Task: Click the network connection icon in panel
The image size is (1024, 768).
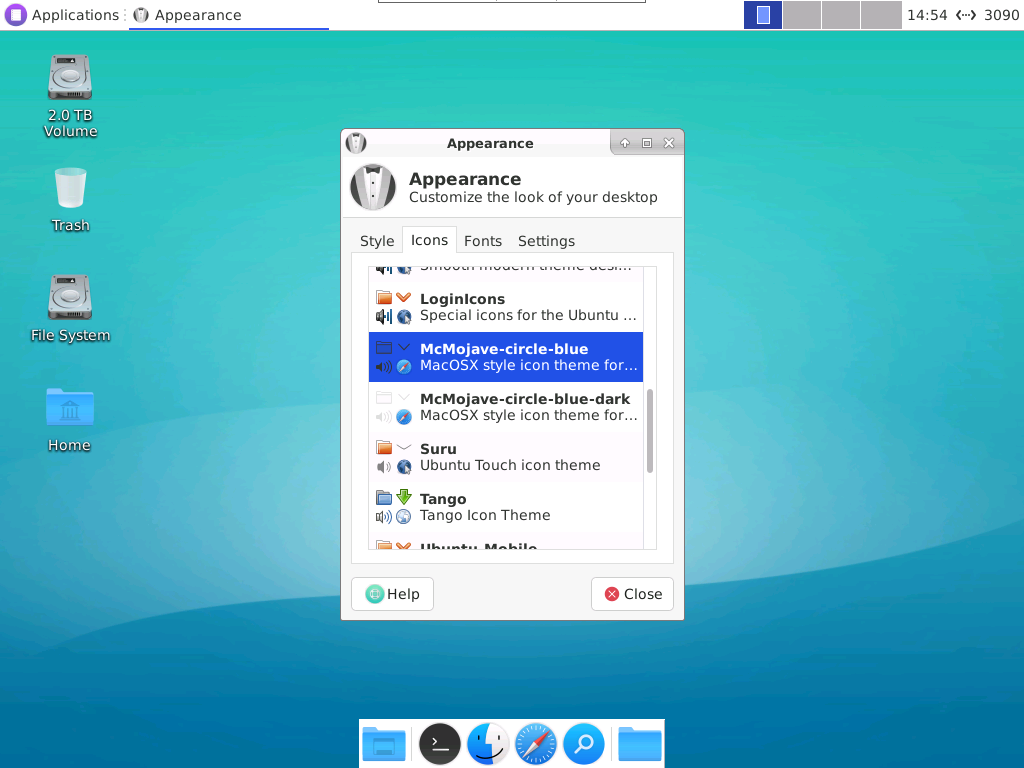Action: coord(965,15)
